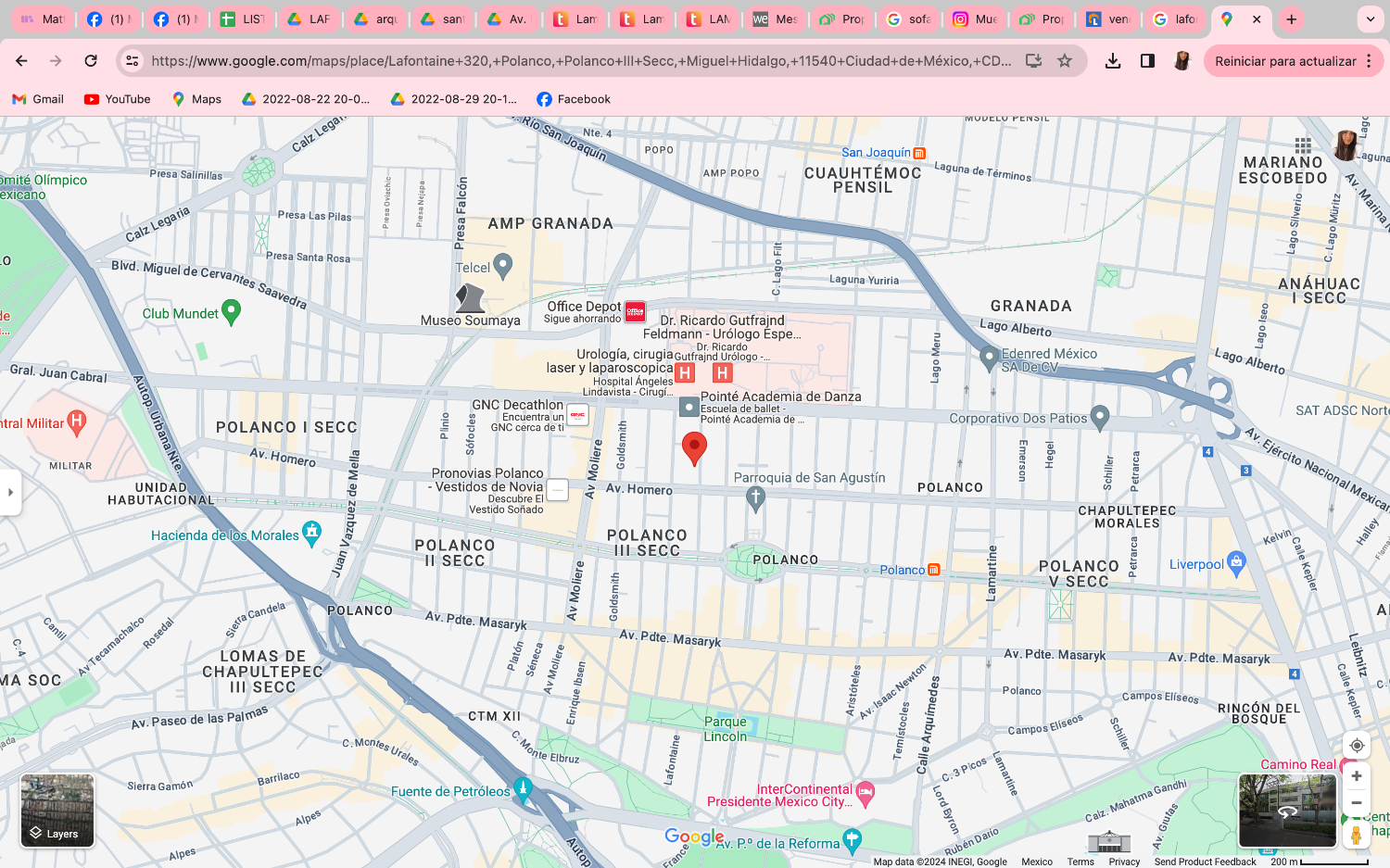Activate the Street View Pegman icon

click(1356, 835)
